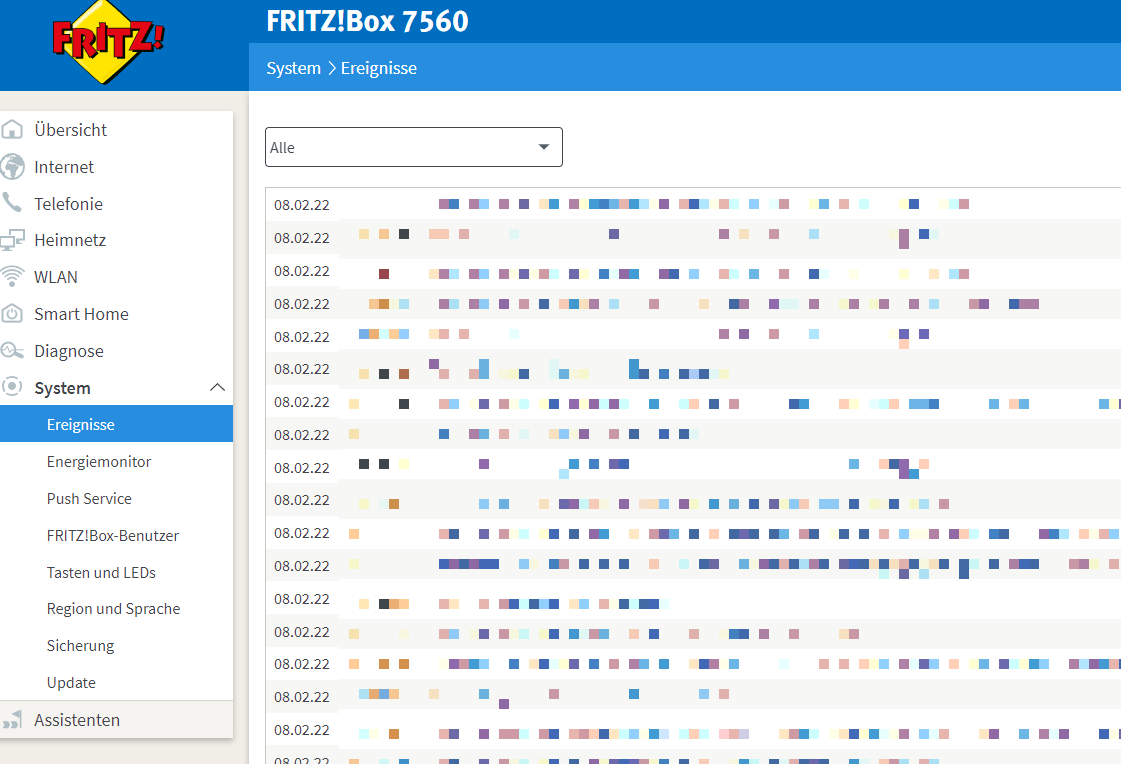1121x764 pixels.
Task: Click the System gear icon
Action: point(11,387)
